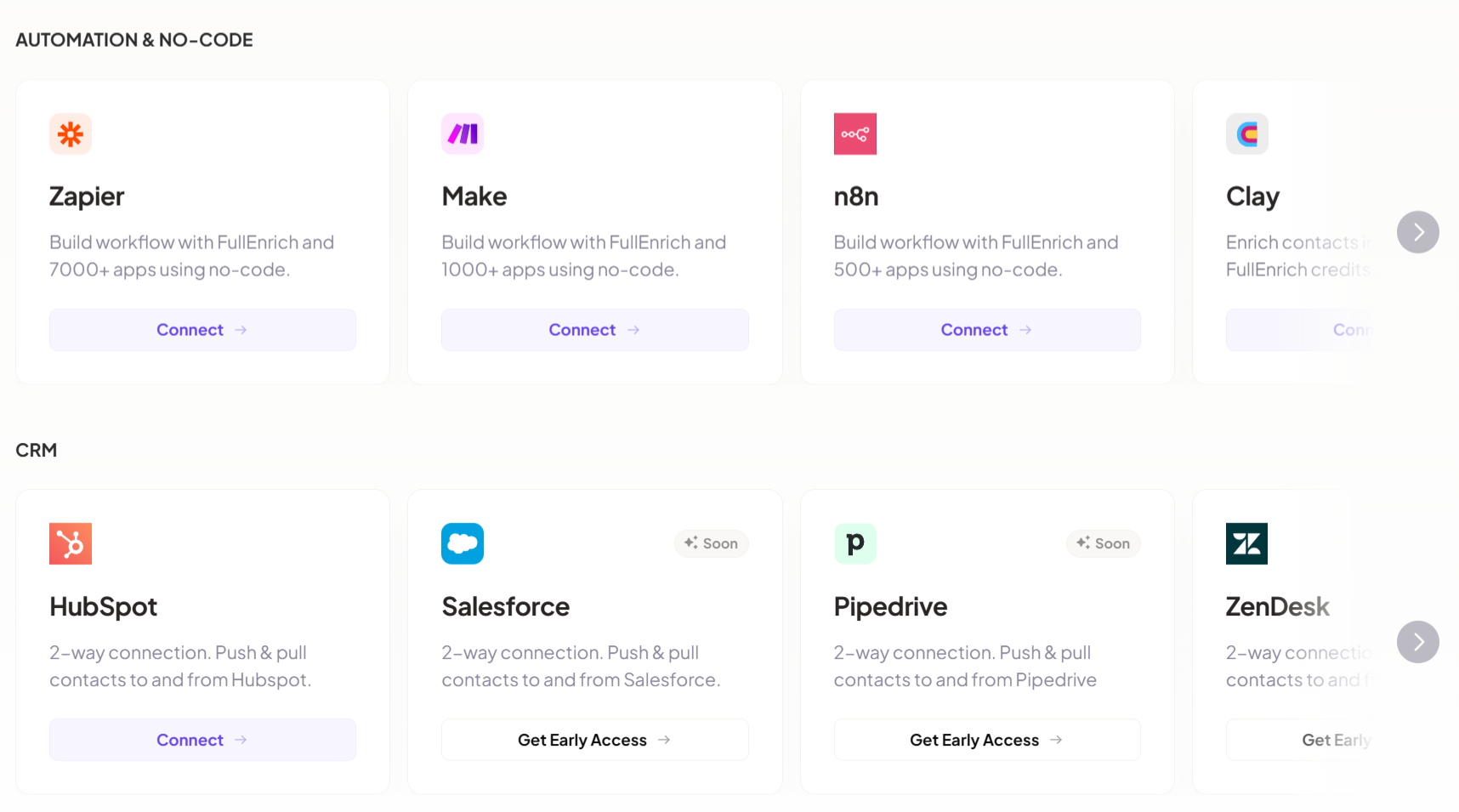Image resolution: width=1459 pixels, height=812 pixels.
Task: Click the HubSpot orange logo icon
Action: (x=71, y=543)
